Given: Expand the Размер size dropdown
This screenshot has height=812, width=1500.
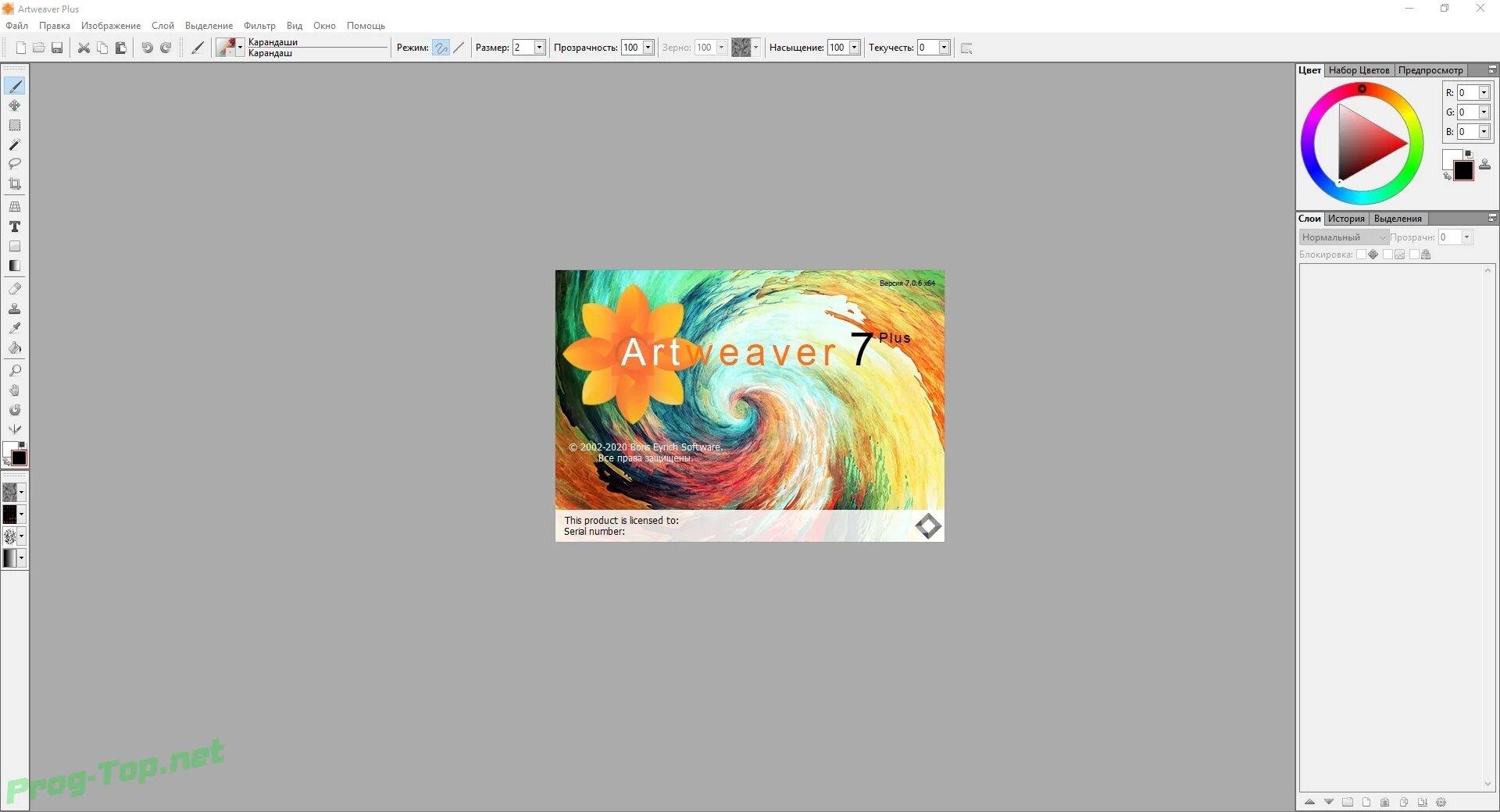Looking at the screenshot, I should coord(539,48).
